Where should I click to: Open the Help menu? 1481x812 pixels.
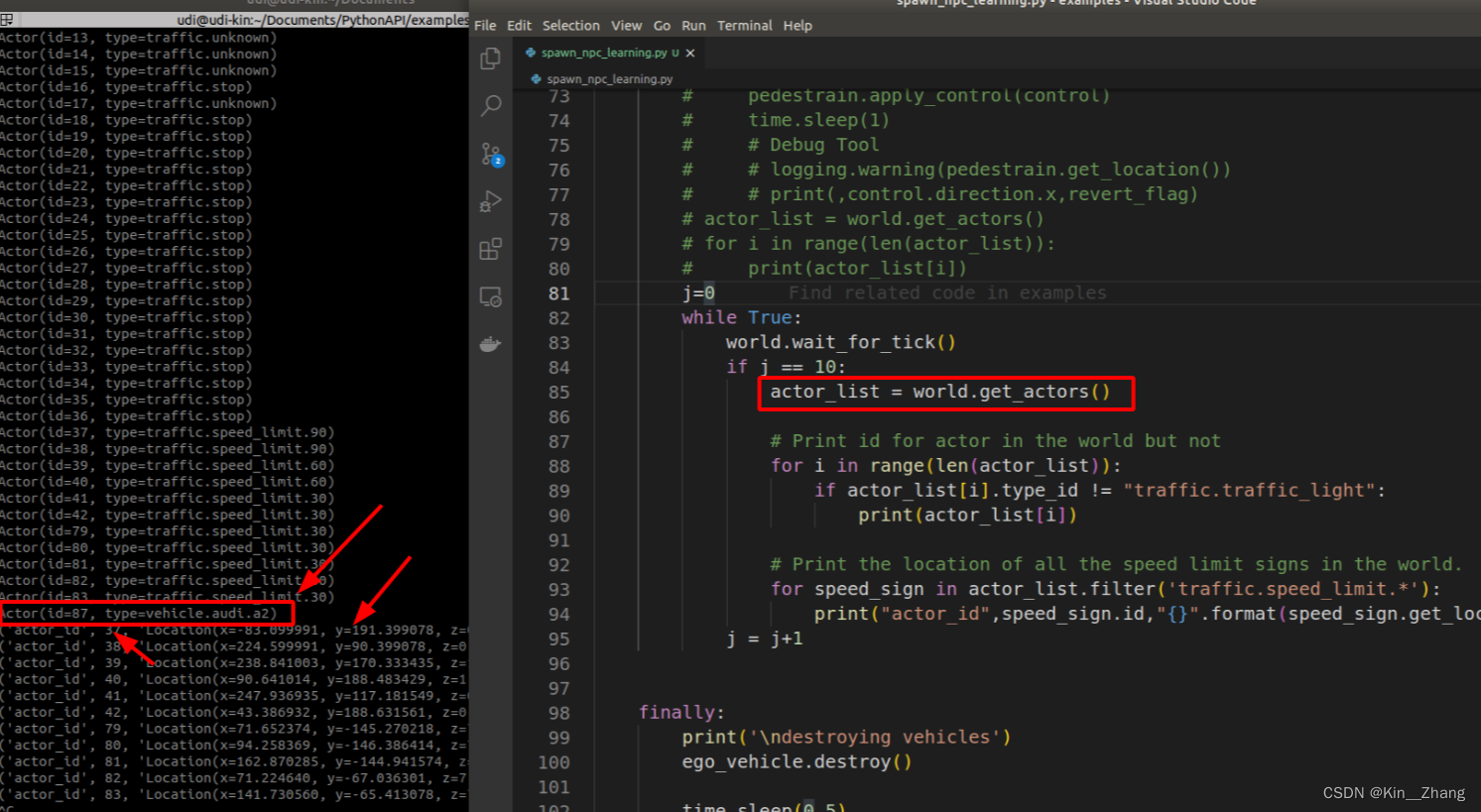[798, 26]
